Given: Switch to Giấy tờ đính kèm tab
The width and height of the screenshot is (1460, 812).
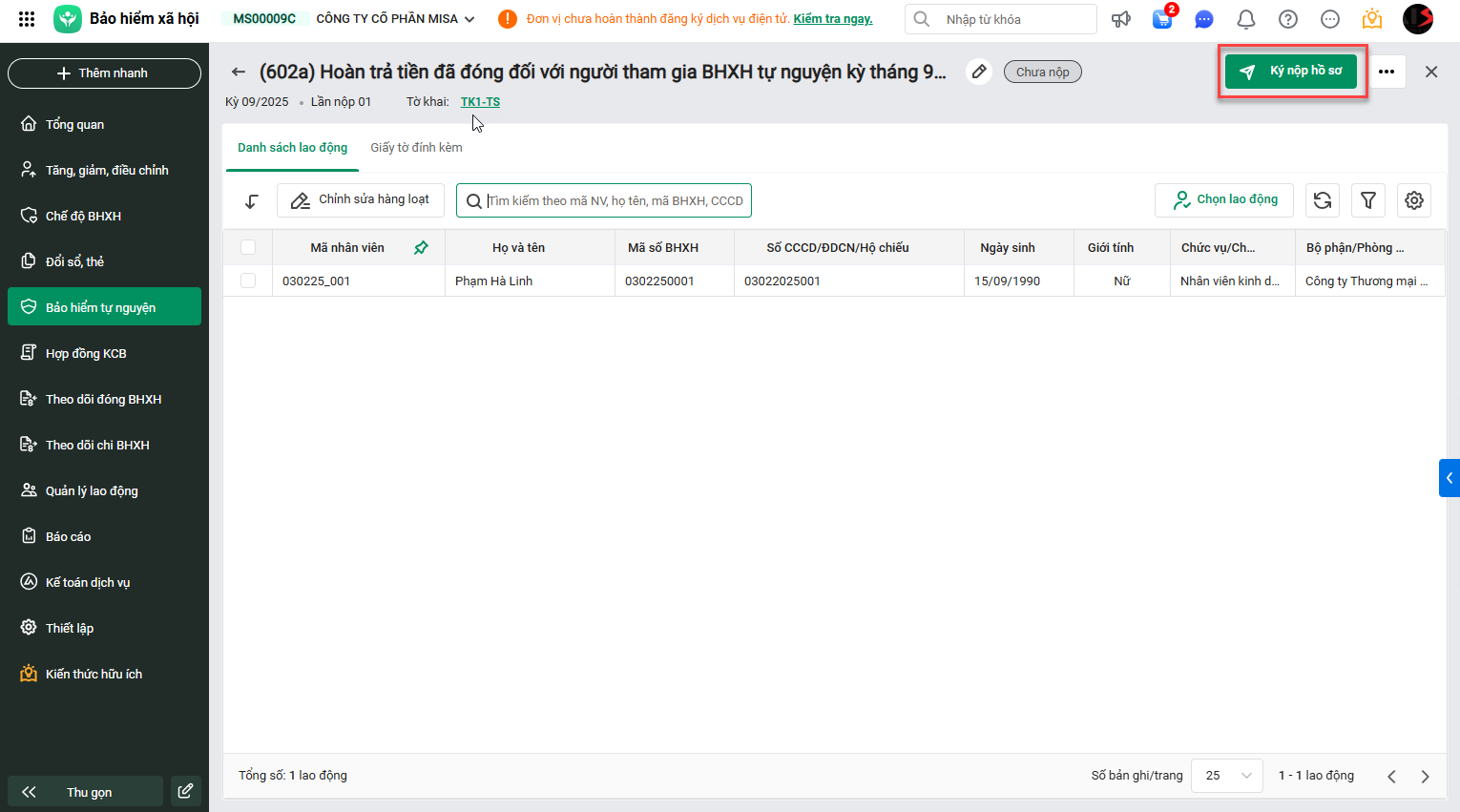Looking at the screenshot, I should (416, 148).
